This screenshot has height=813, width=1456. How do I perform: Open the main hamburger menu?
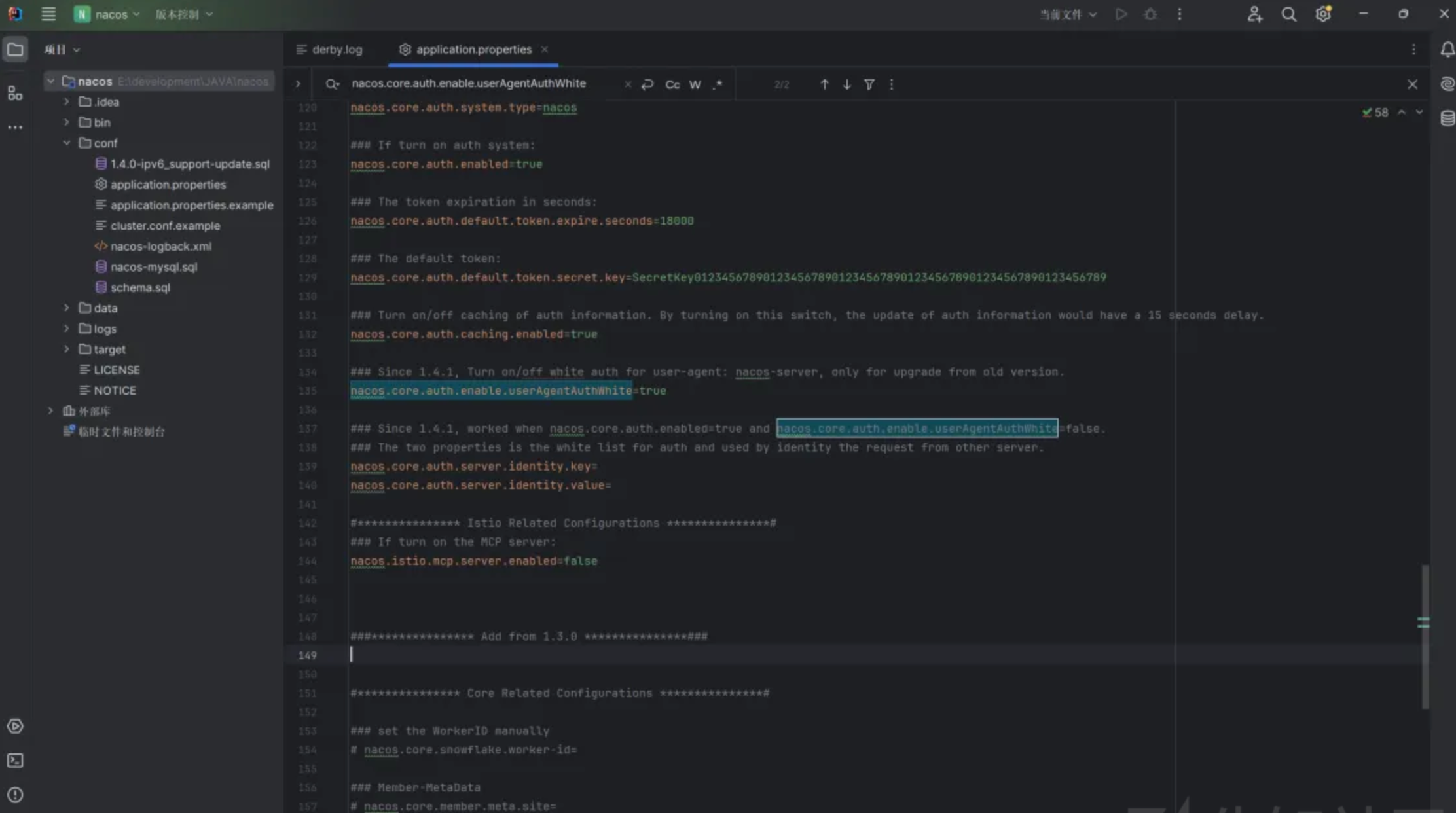pyautogui.click(x=48, y=14)
